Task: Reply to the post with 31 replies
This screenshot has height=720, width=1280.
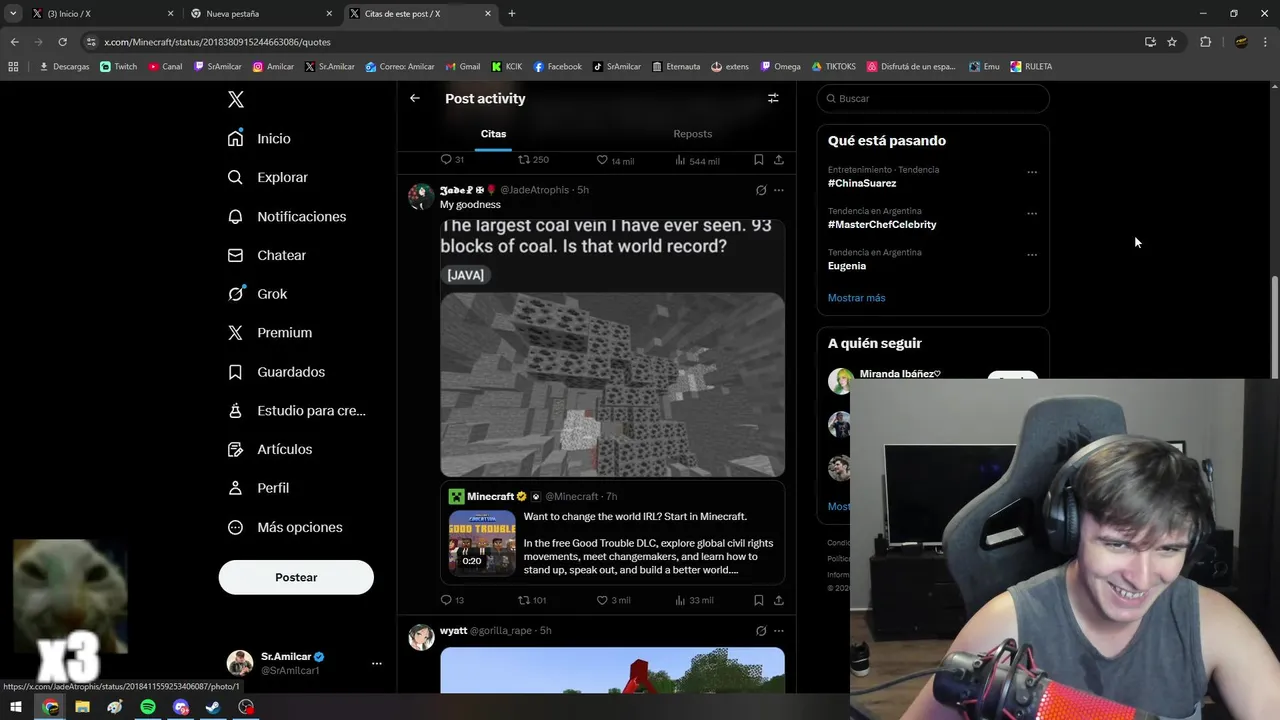Action: [x=452, y=160]
